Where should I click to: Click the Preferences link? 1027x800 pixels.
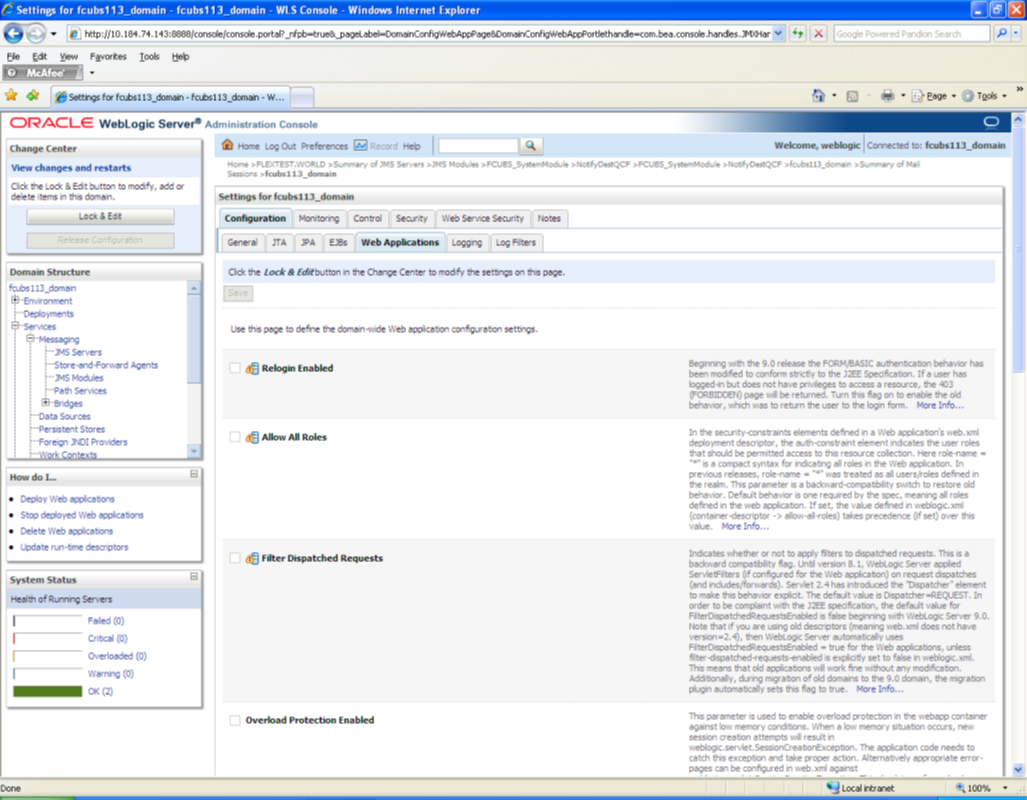324,146
